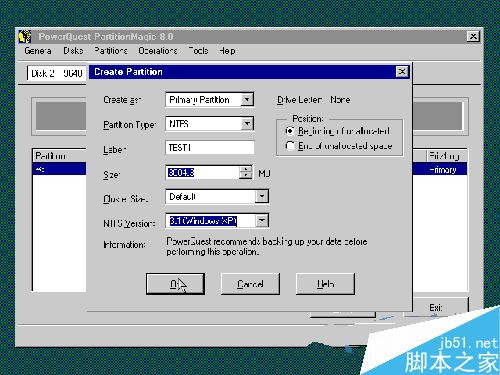This screenshot has height=375, width=500.
Task: Click the Size value field
Action: tap(203, 172)
